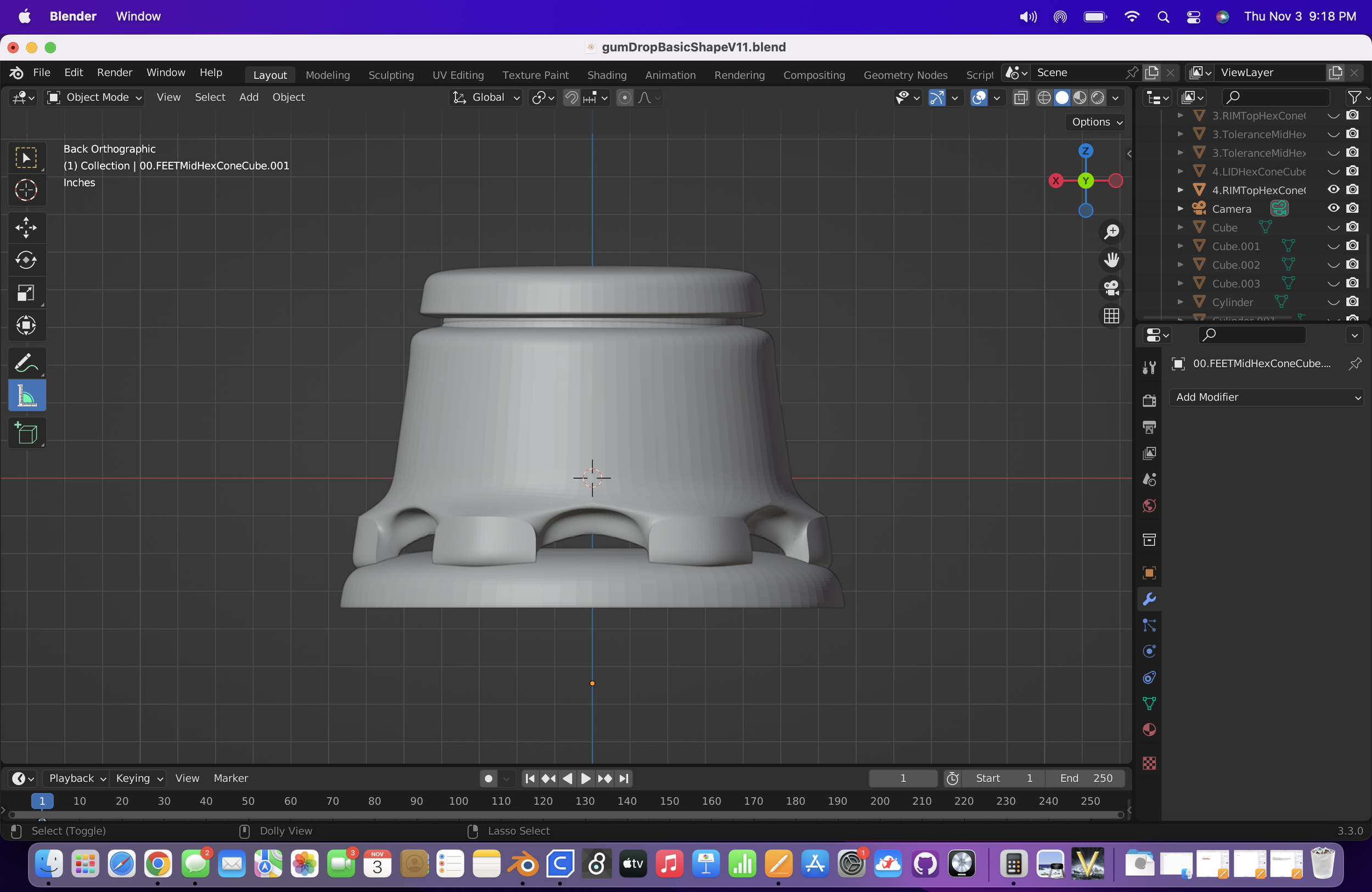Select the Move tool in toolbar

pyautogui.click(x=26, y=227)
